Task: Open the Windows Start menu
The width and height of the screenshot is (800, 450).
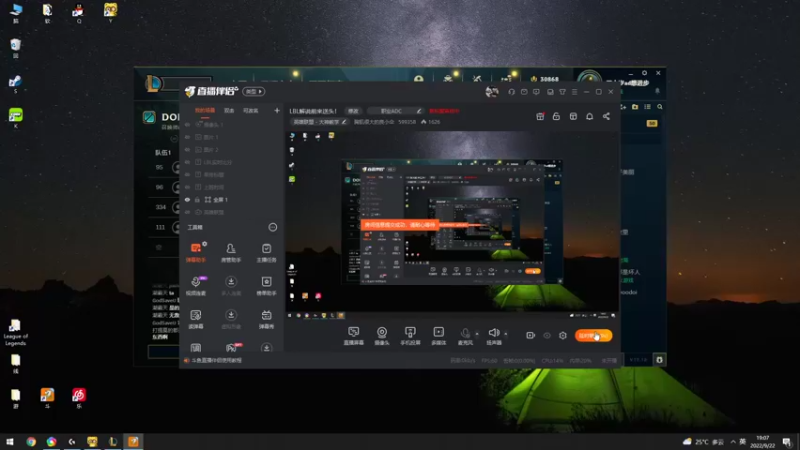Action: click(10, 441)
